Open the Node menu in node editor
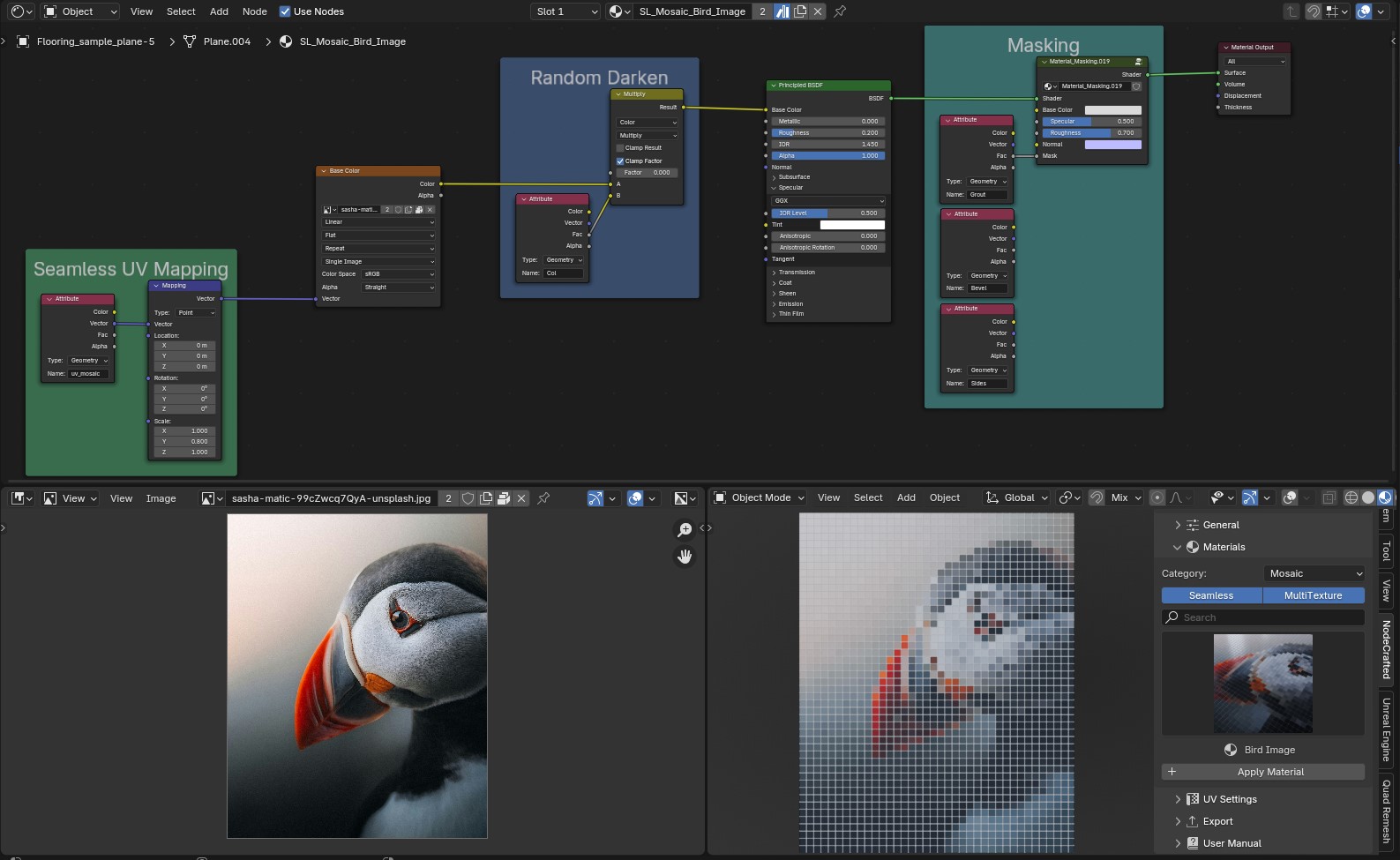The image size is (1400, 860). click(x=254, y=11)
